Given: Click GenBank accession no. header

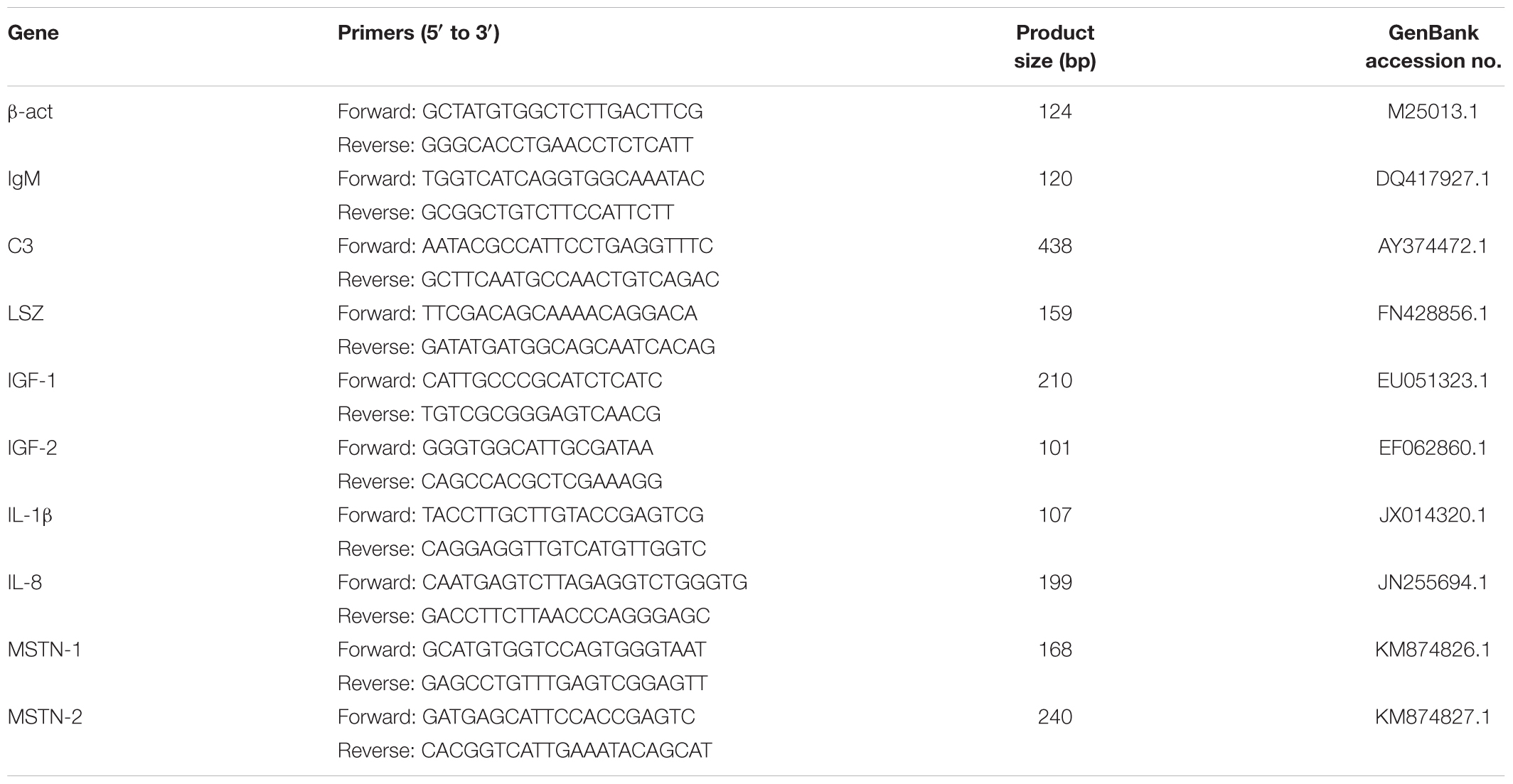Looking at the screenshot, I should click(x=1433, y=47).
